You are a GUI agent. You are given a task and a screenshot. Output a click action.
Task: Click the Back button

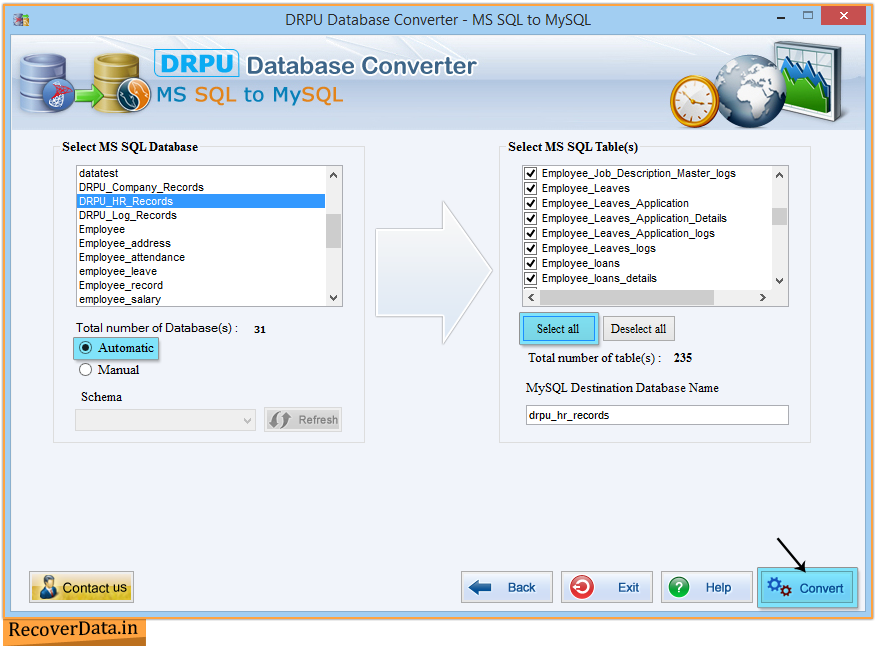pyautogui.click(x=507, y=587)
